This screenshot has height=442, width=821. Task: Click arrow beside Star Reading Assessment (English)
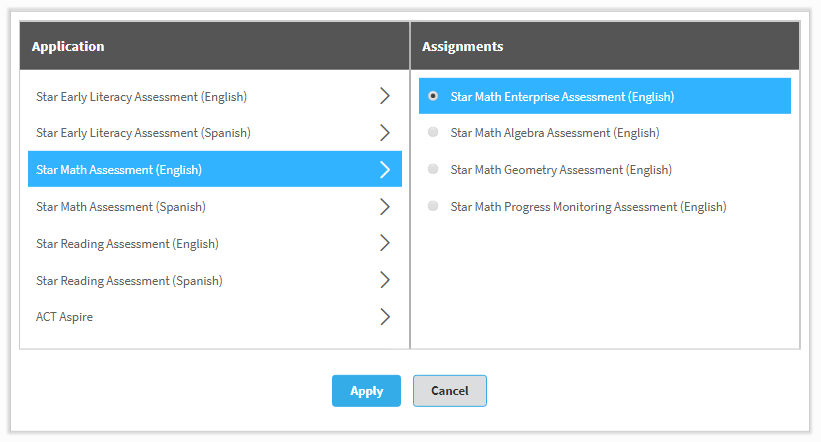[385, 243]
